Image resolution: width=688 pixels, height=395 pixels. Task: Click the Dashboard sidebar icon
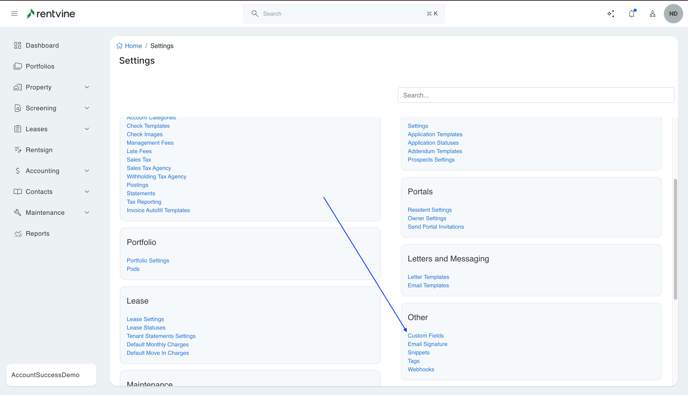coord(18,45)
